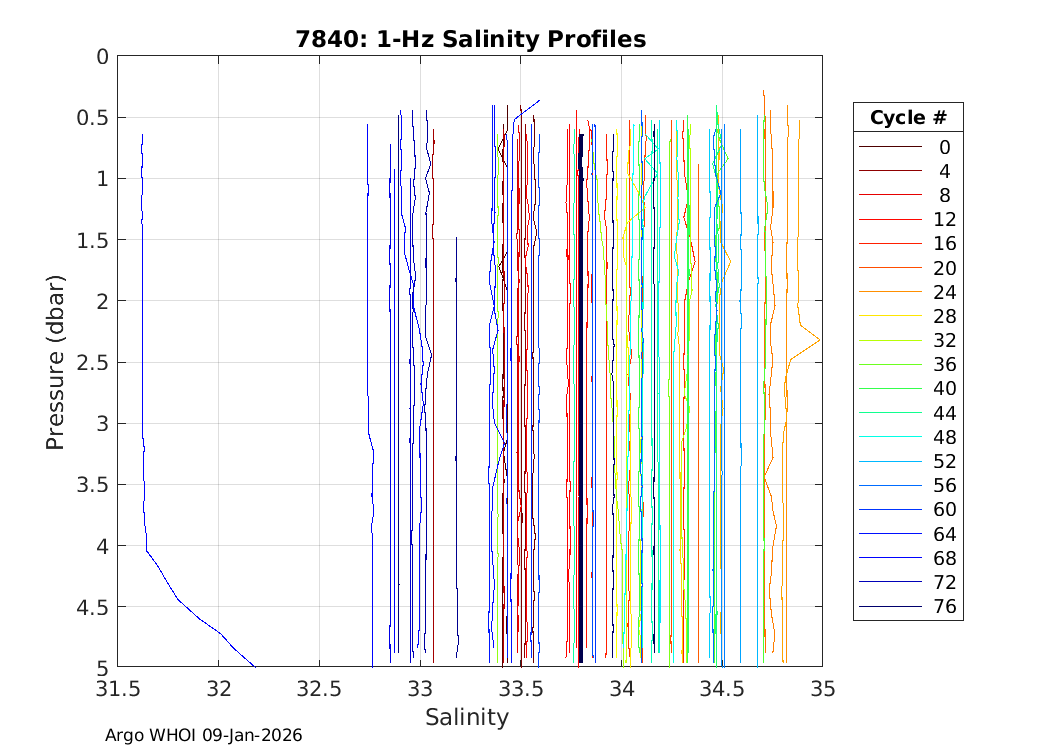Click the dark red legend line for cycle 0
This screenshot has height=750, width=1050.
click(889, 147)
